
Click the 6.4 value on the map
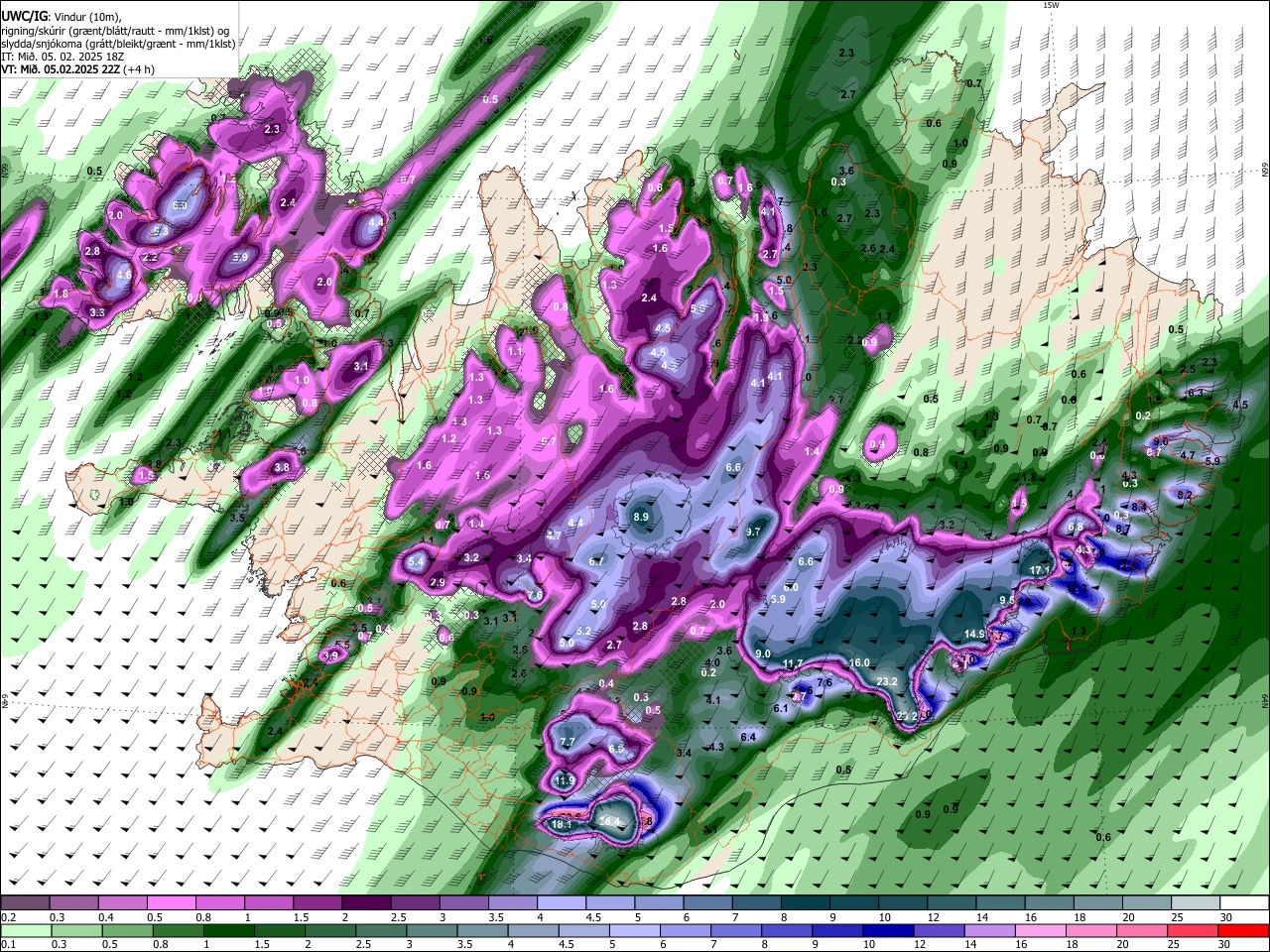(748, 738)
